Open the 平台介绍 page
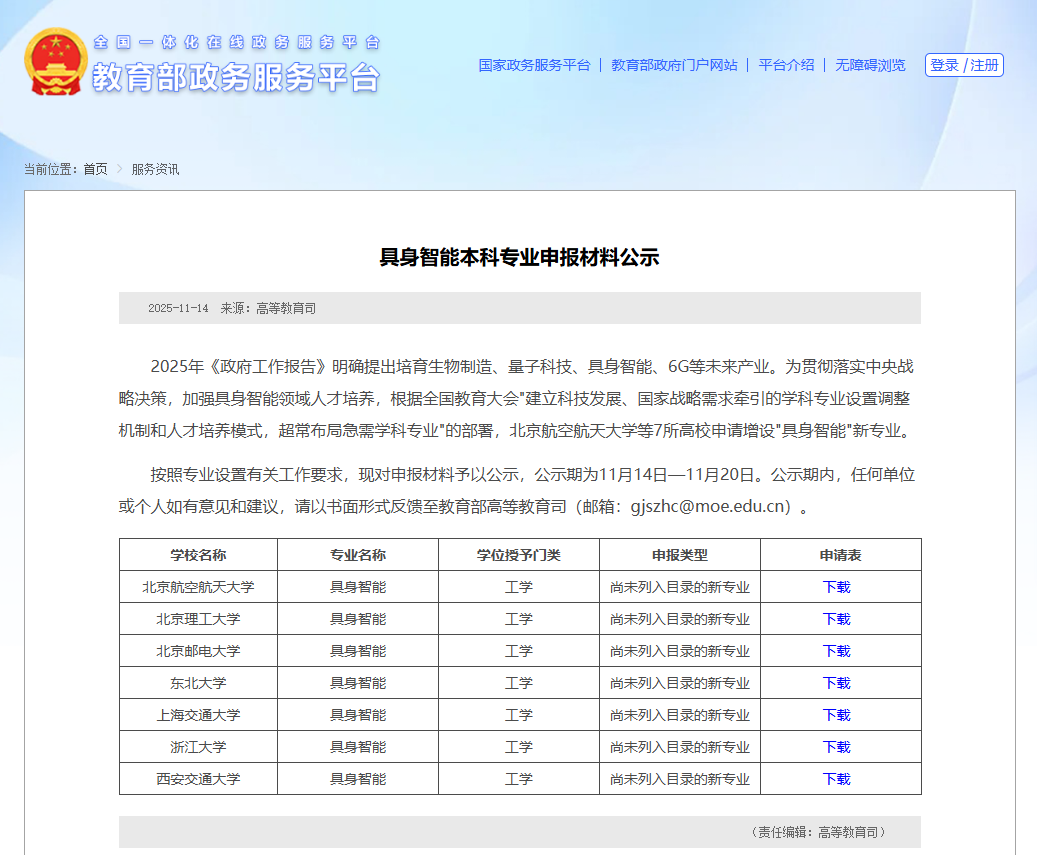 pos(786,63)
